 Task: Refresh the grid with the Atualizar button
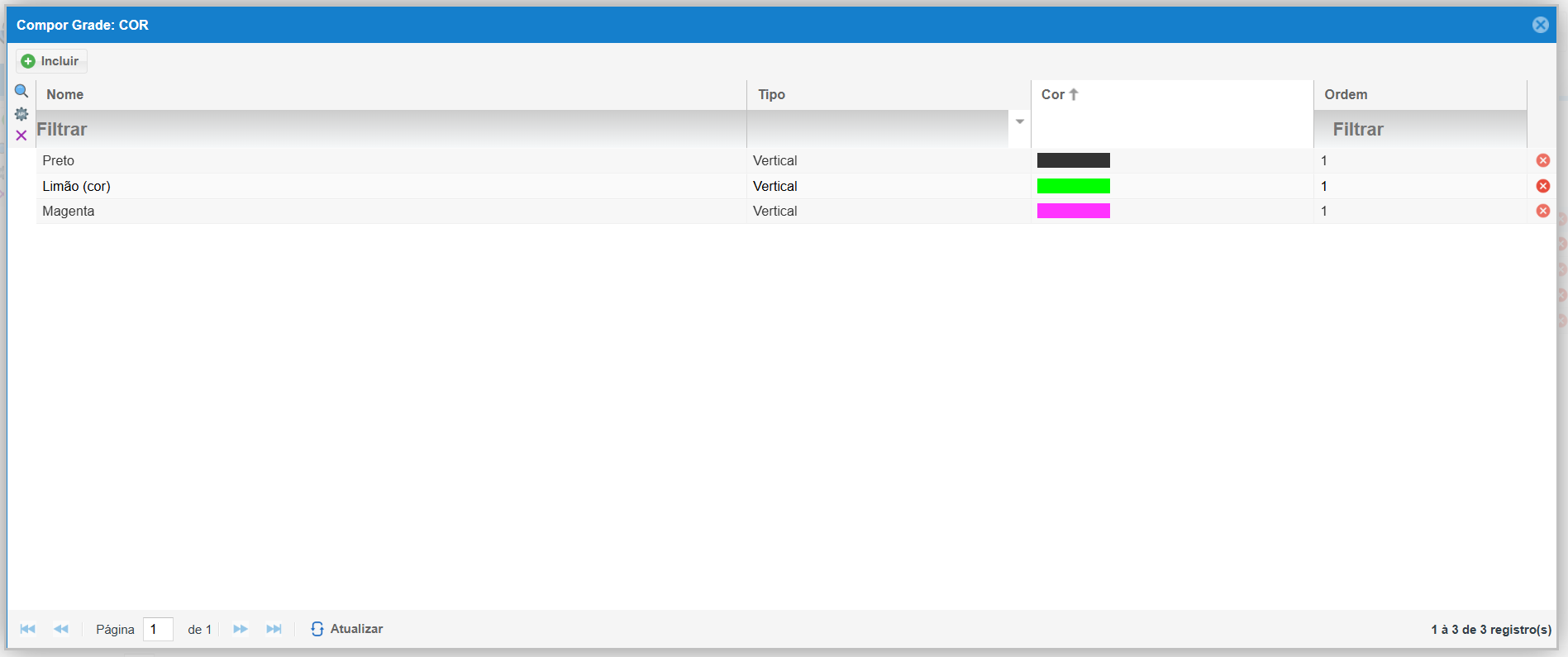point(347,629)
